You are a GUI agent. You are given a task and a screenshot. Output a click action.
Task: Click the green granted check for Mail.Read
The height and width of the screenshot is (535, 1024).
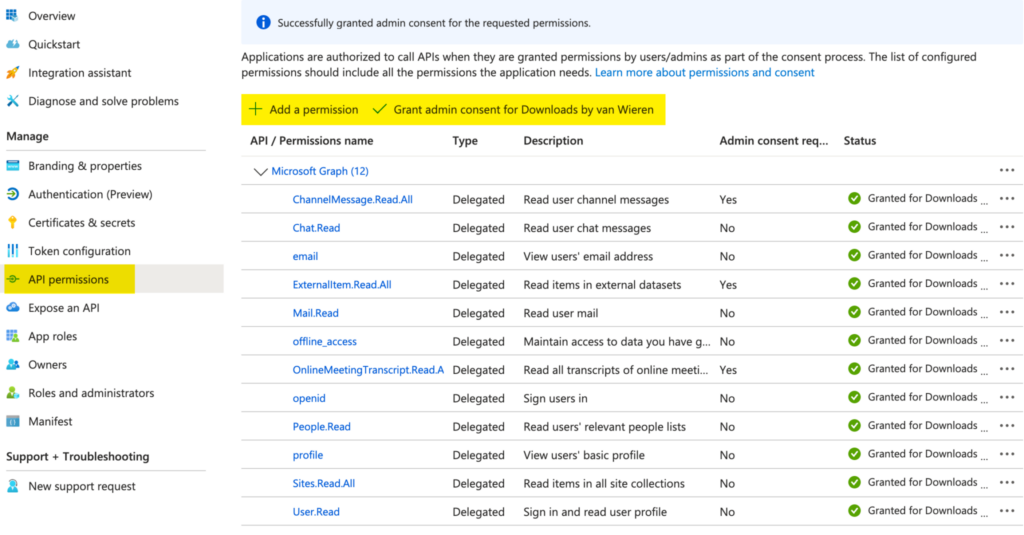pos(854,312)
